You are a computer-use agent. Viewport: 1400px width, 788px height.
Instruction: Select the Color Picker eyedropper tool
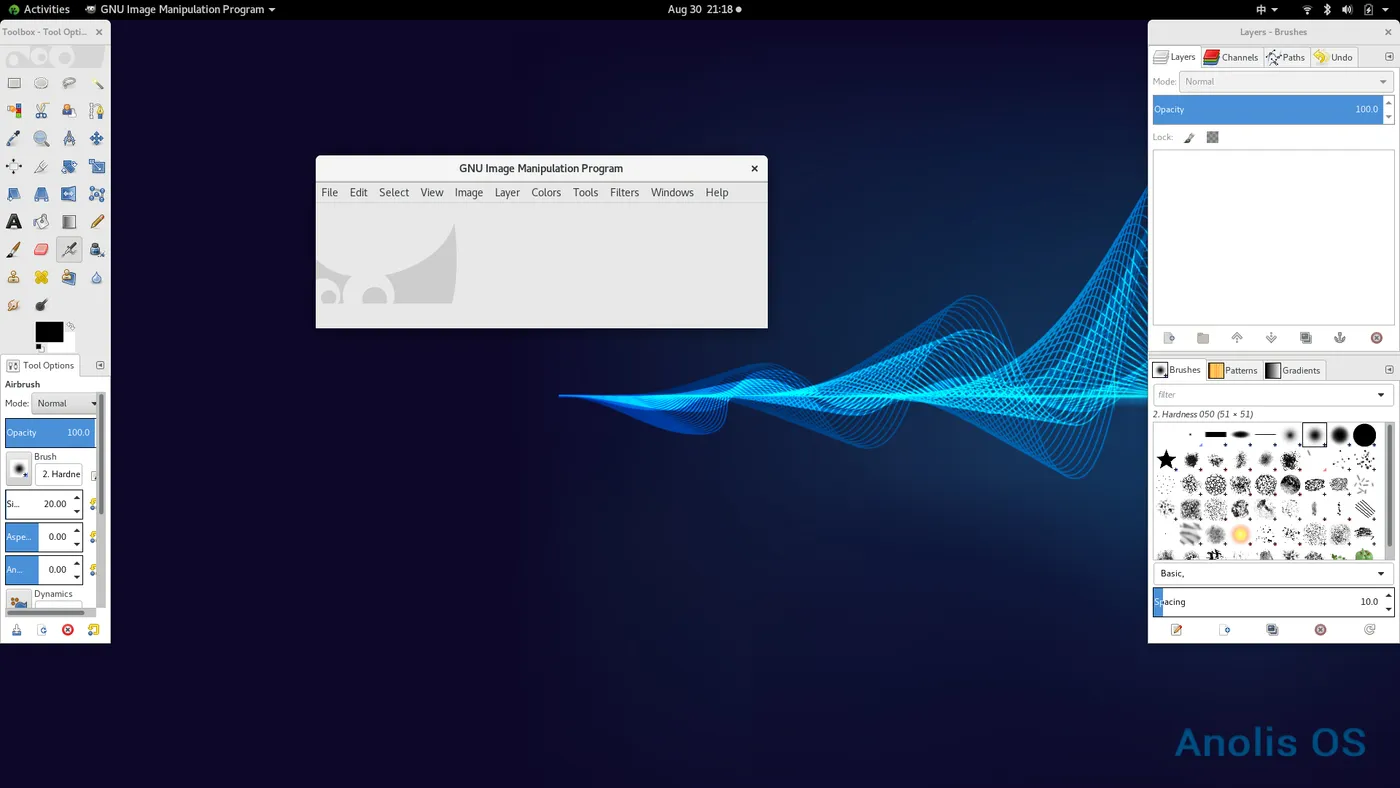[x=14, y=139]
